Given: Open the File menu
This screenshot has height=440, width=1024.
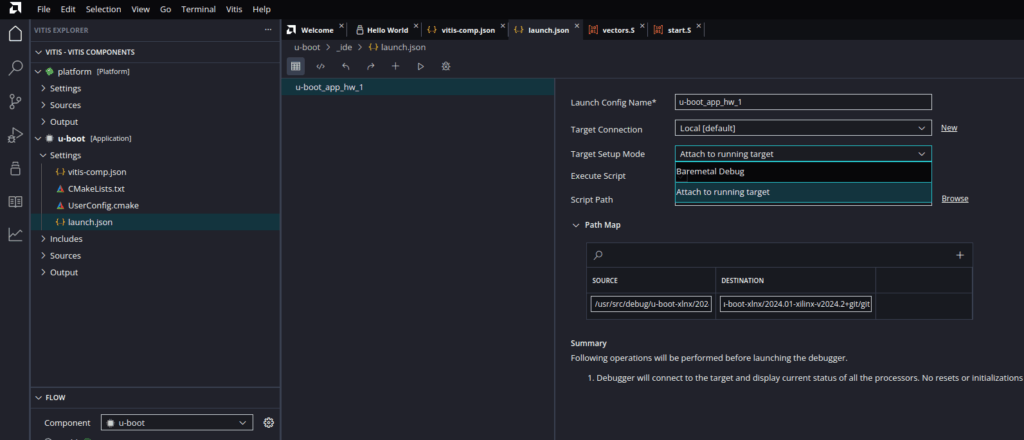Looking at the screenshot, I should 44,9.
